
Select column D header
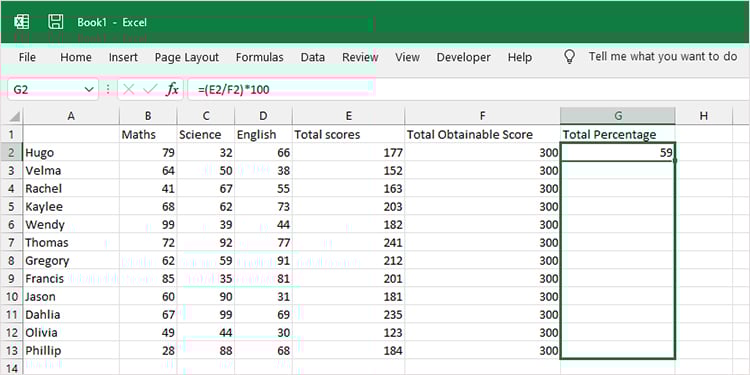[264, 116]
